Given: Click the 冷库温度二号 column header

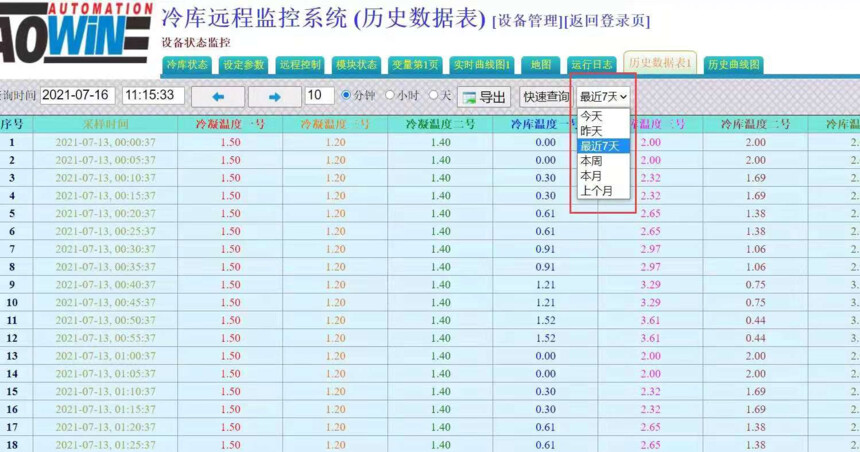Looking at the screenshot, I should pos(755,125).
